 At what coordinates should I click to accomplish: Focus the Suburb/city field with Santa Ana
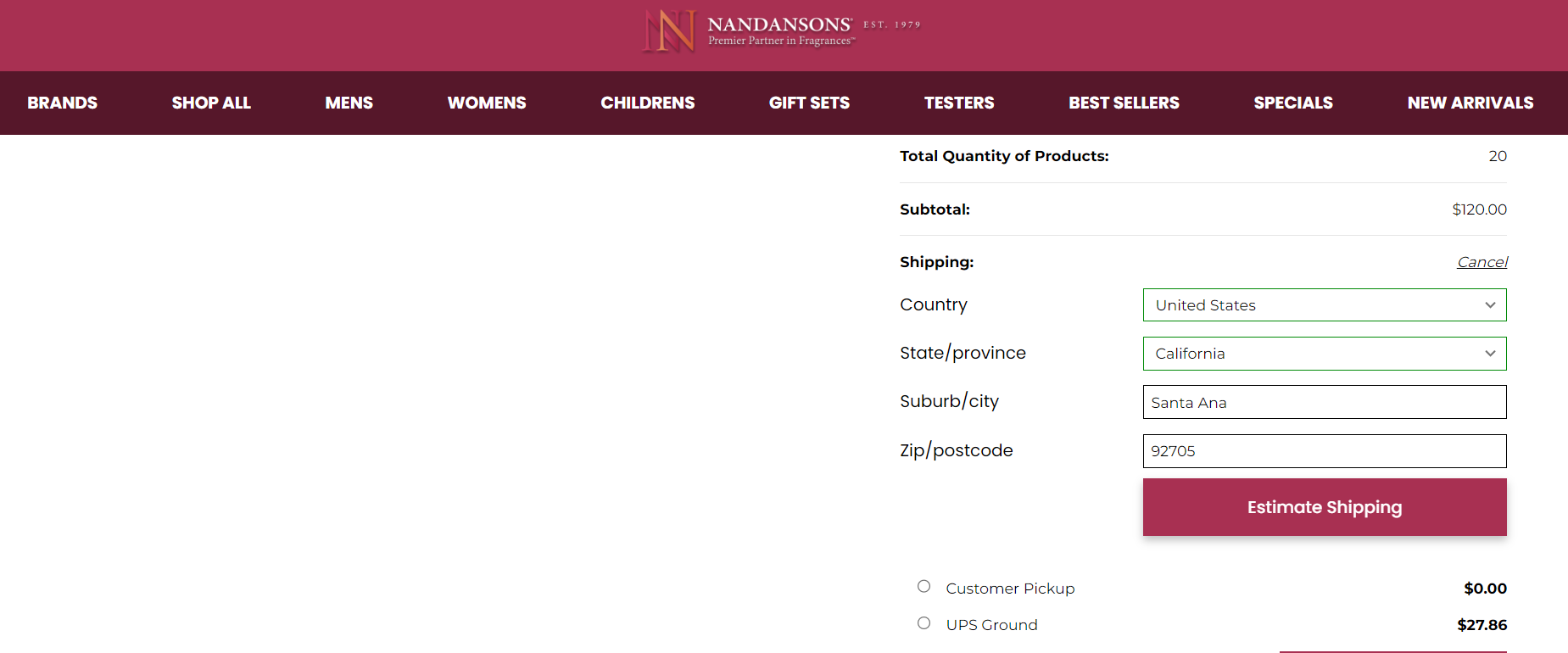click(x=1325, y=402)
